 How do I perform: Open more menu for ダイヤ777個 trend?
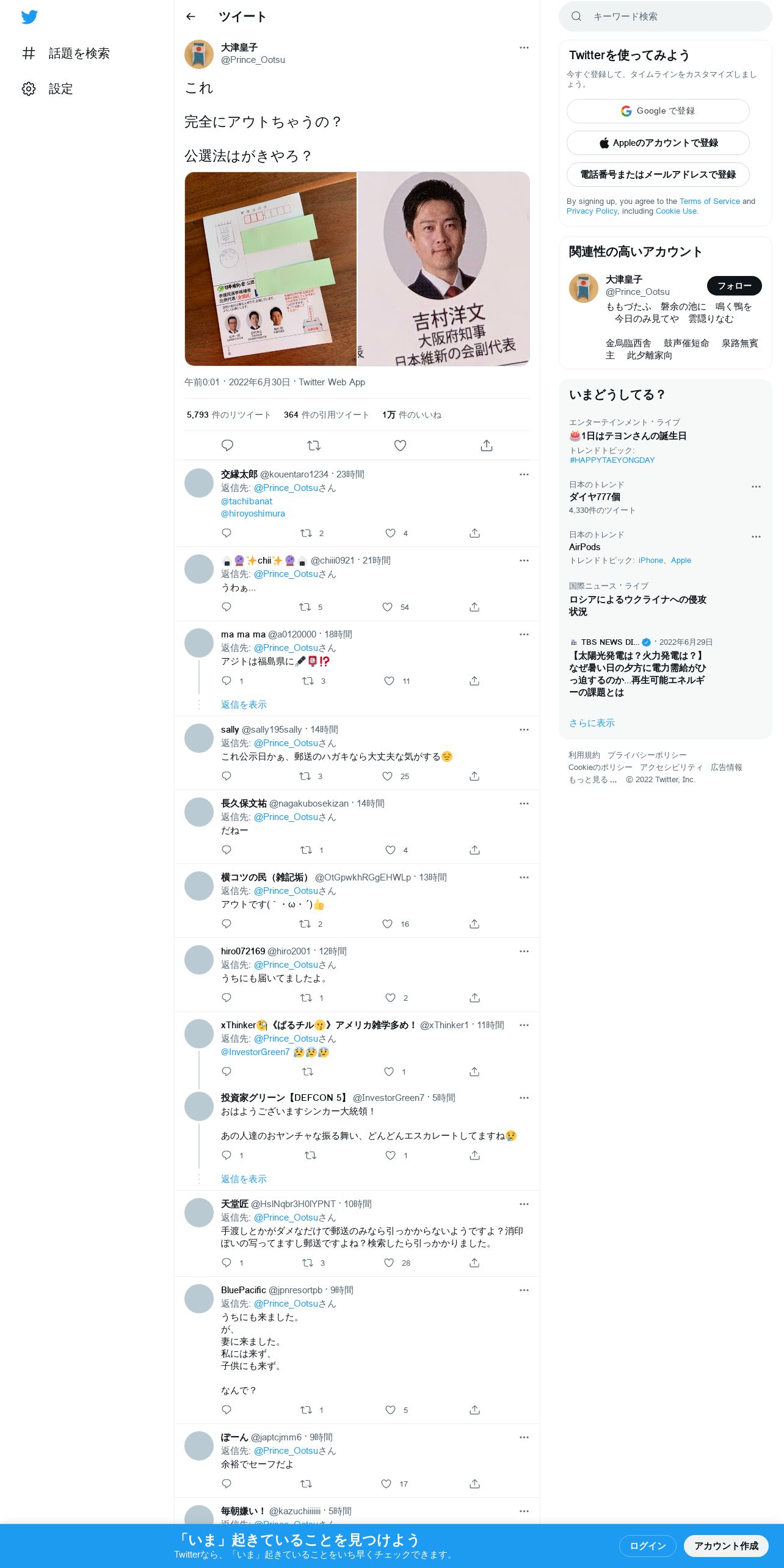tap(756, 487)
